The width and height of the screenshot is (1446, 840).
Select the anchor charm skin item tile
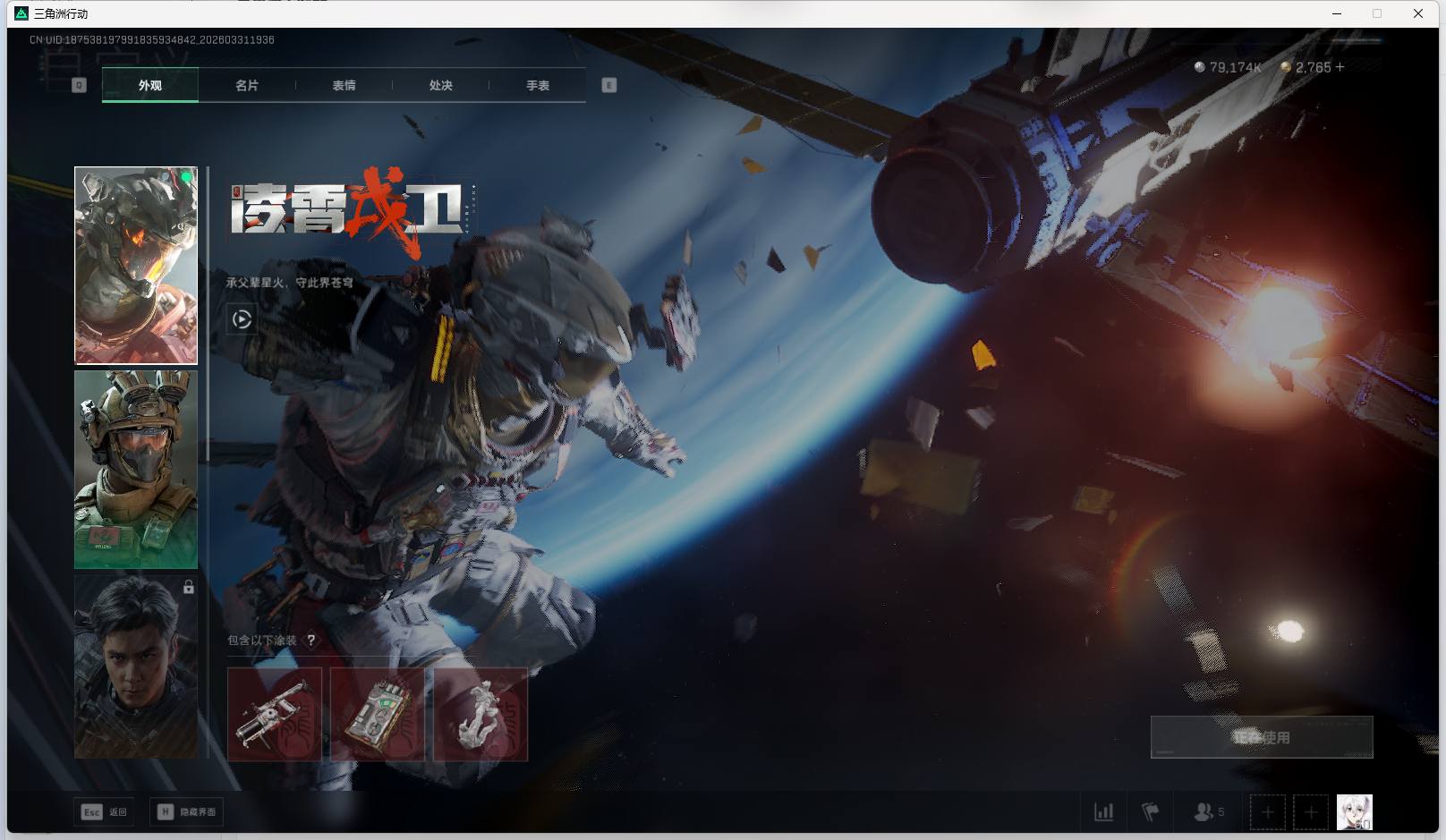click(x=481, y=714)
